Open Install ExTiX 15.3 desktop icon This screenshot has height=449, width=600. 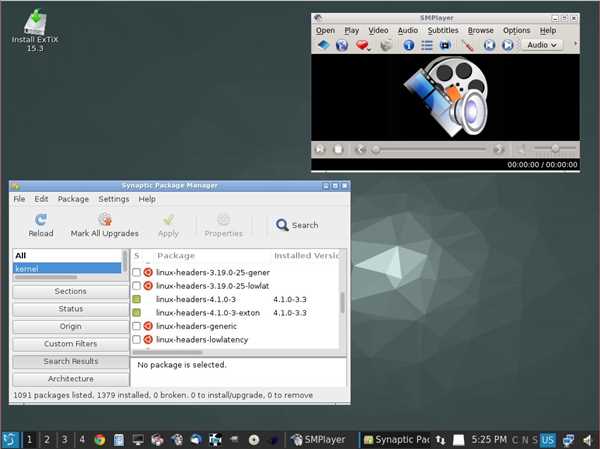tap(35, 31)
